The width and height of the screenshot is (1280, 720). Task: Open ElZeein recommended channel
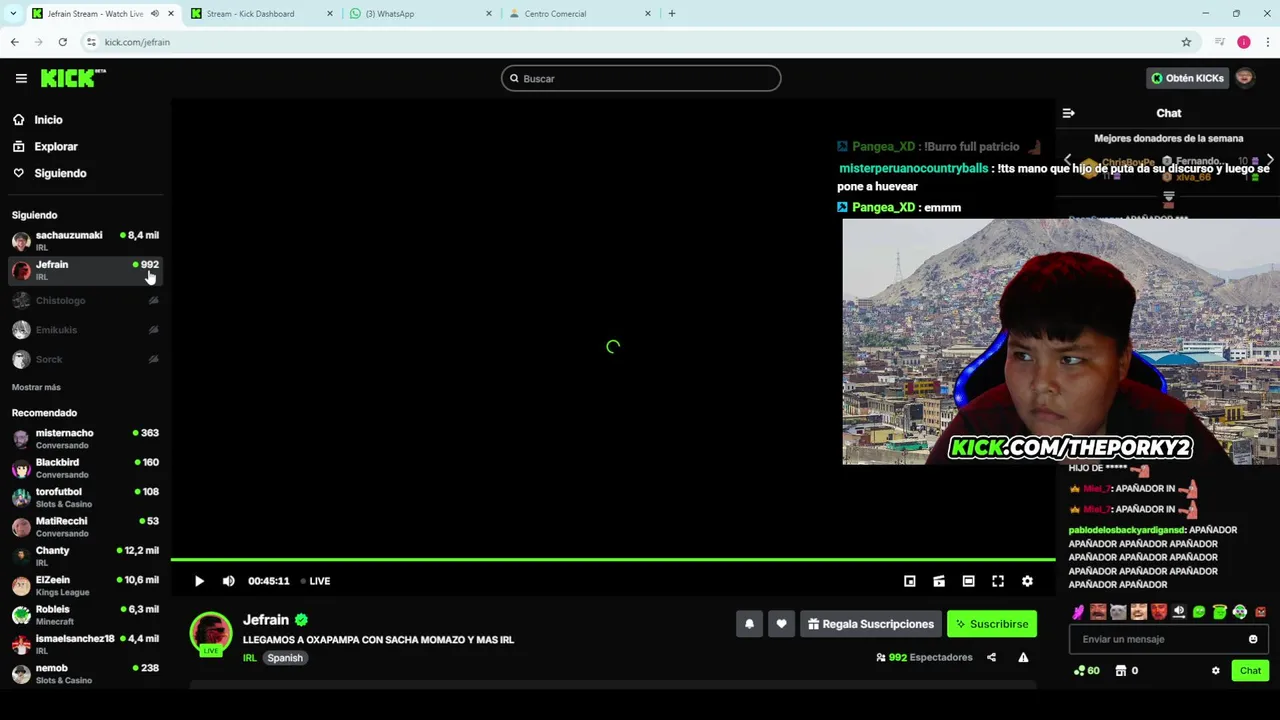(x=85, y=585)
